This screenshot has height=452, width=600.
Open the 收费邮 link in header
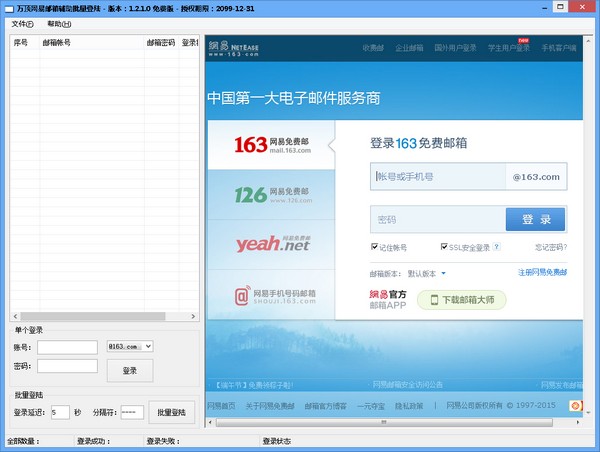(x=373, y=48)
